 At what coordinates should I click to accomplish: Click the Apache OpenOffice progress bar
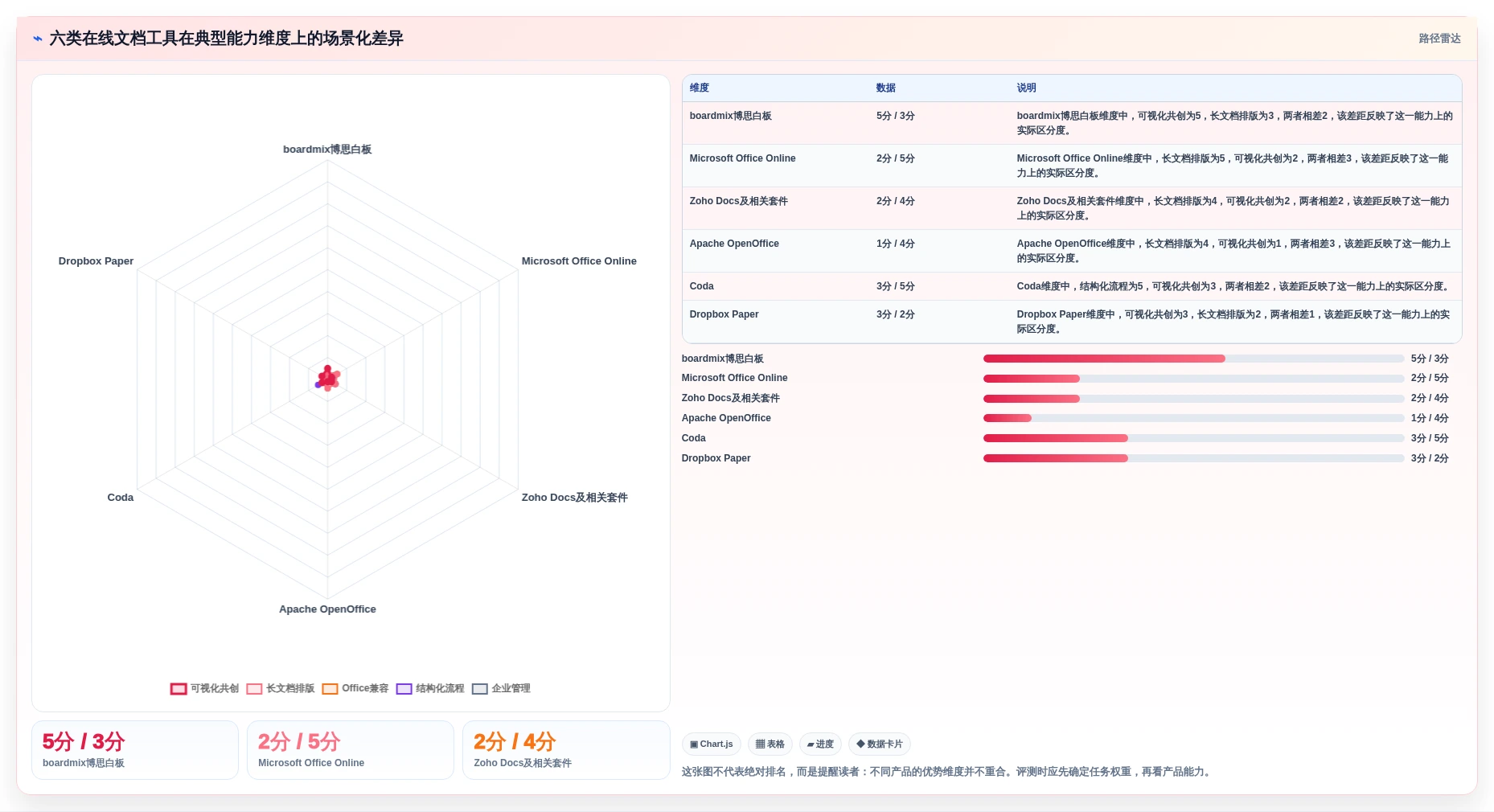(1193, 418)
